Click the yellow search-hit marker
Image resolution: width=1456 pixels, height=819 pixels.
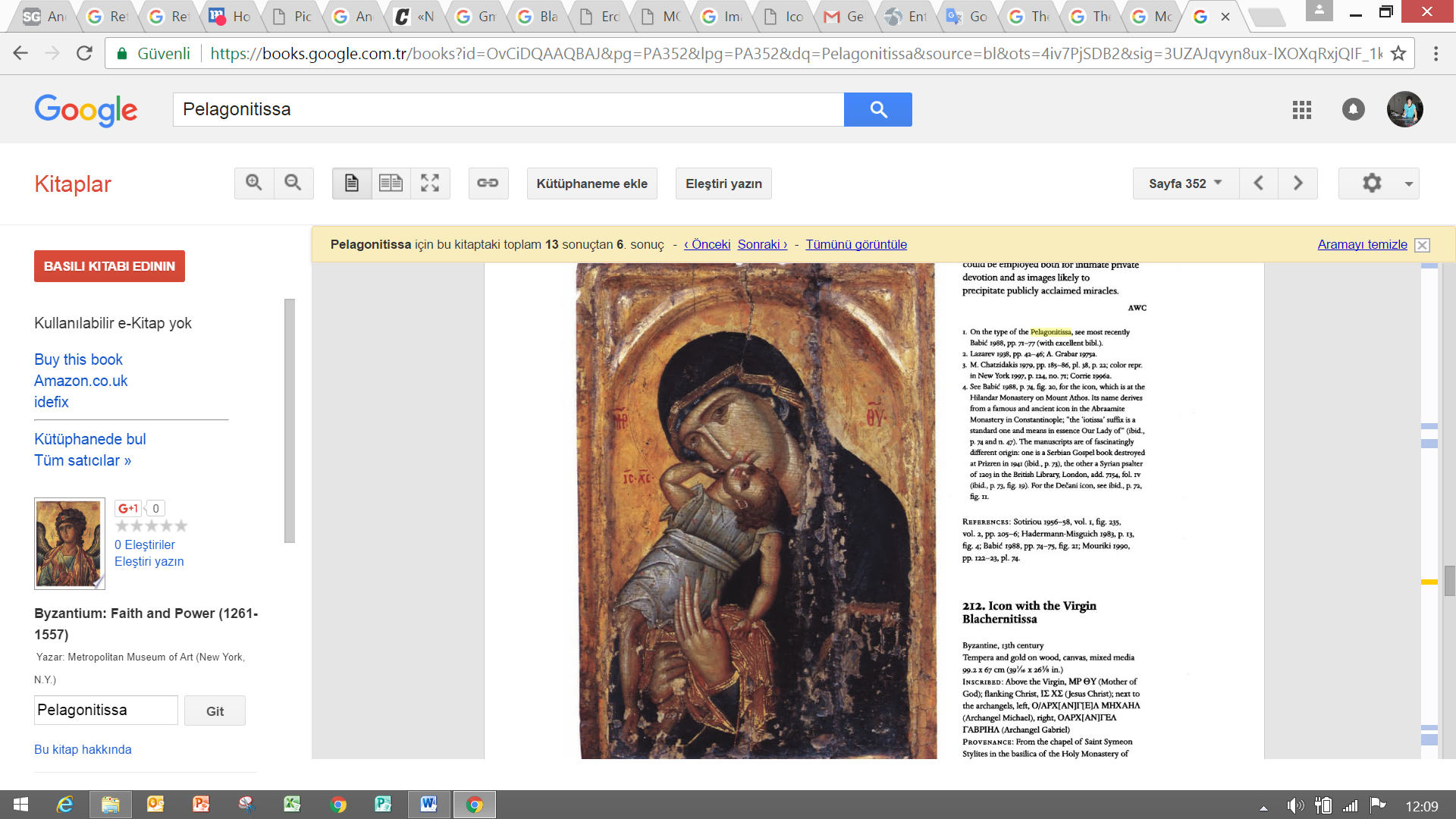[x=1429, y=582]
